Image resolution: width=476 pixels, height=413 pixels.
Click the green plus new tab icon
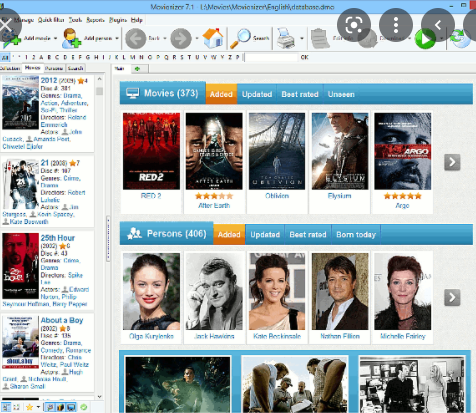[x=137, y=69]
